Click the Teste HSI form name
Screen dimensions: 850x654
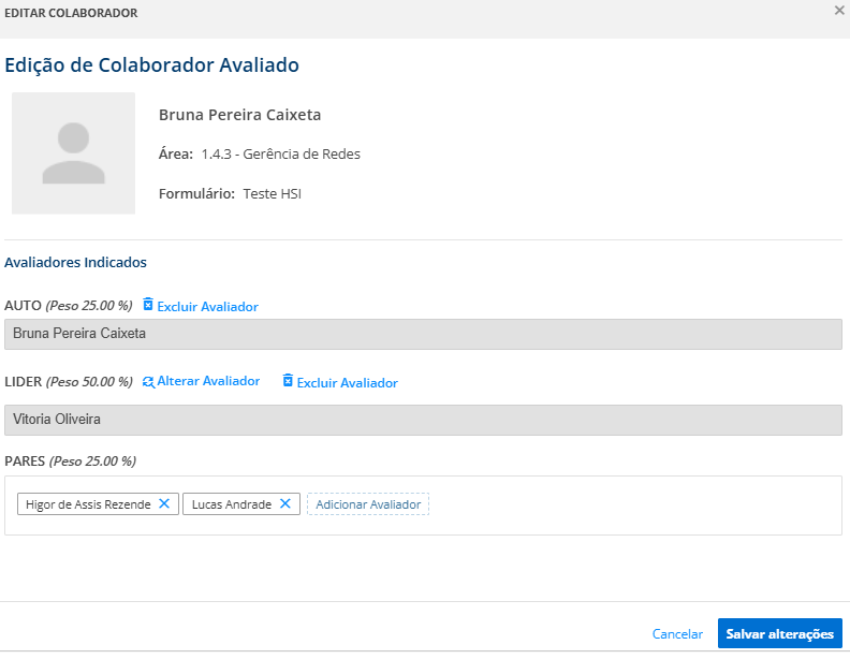(272, 194)
